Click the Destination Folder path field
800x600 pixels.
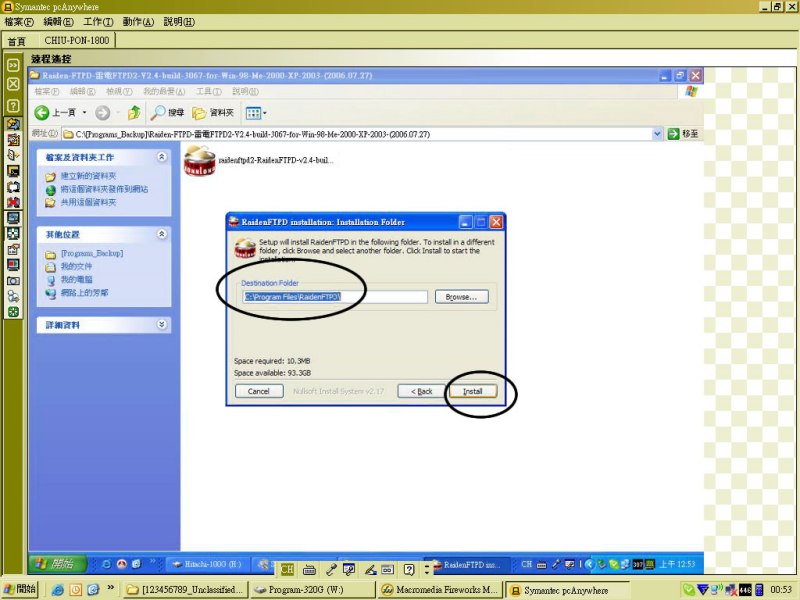click(335, 297)
